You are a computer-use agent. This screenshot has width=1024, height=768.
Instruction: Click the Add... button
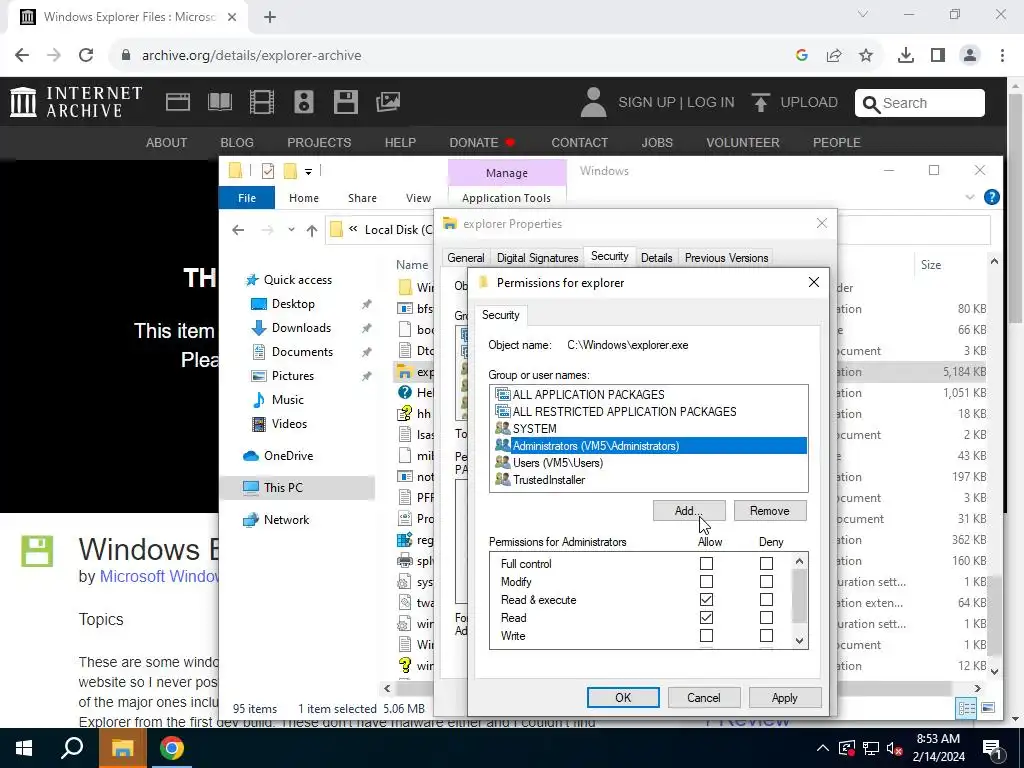(689, 511)
